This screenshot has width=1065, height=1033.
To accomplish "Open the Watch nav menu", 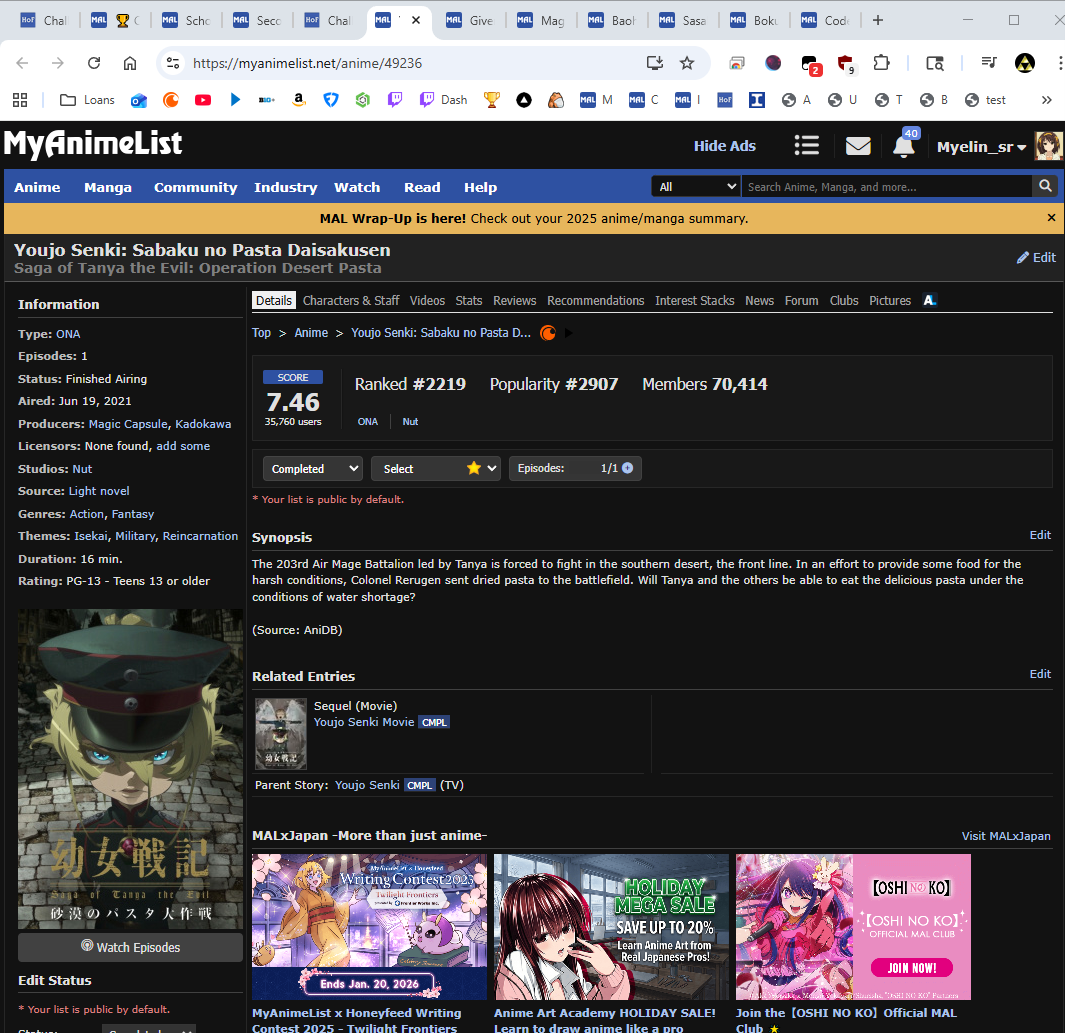I will click(357, 187).
